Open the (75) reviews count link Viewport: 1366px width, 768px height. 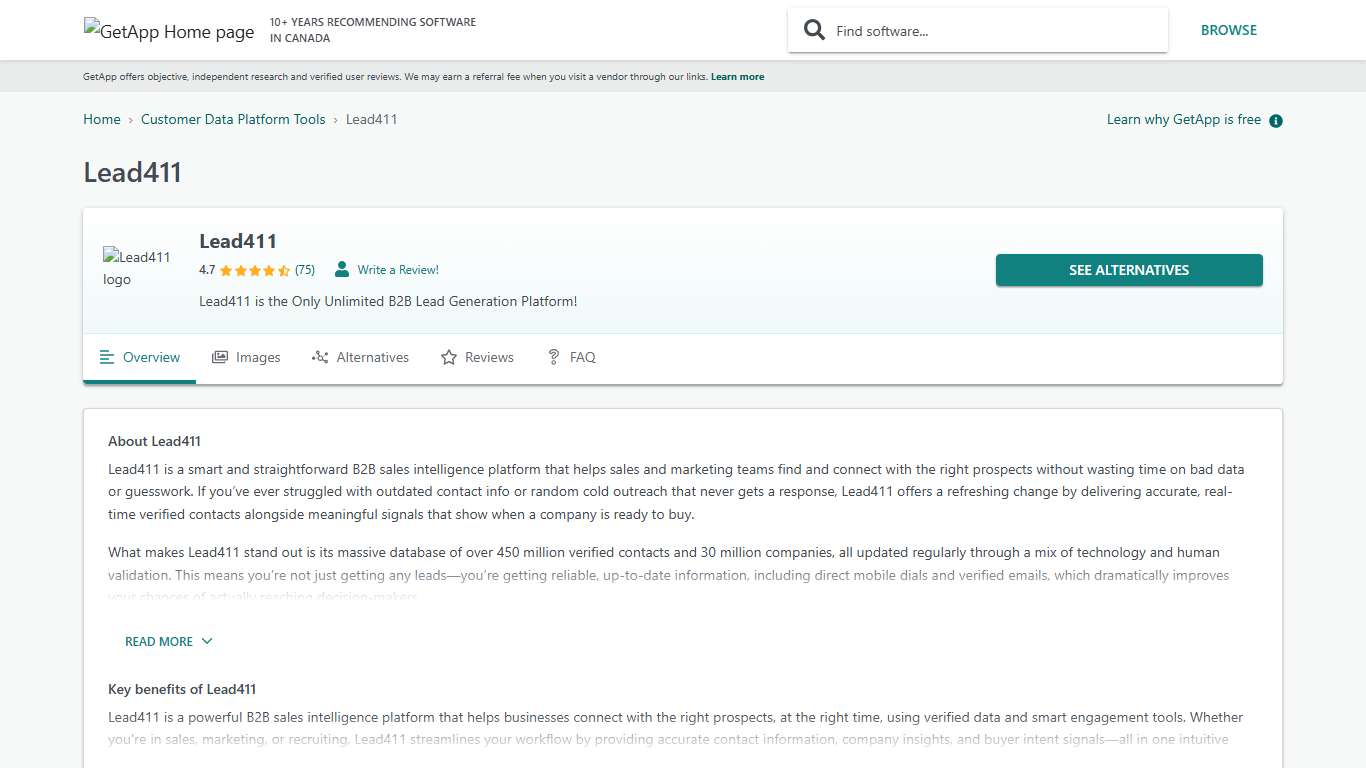[x=305, y=270]
